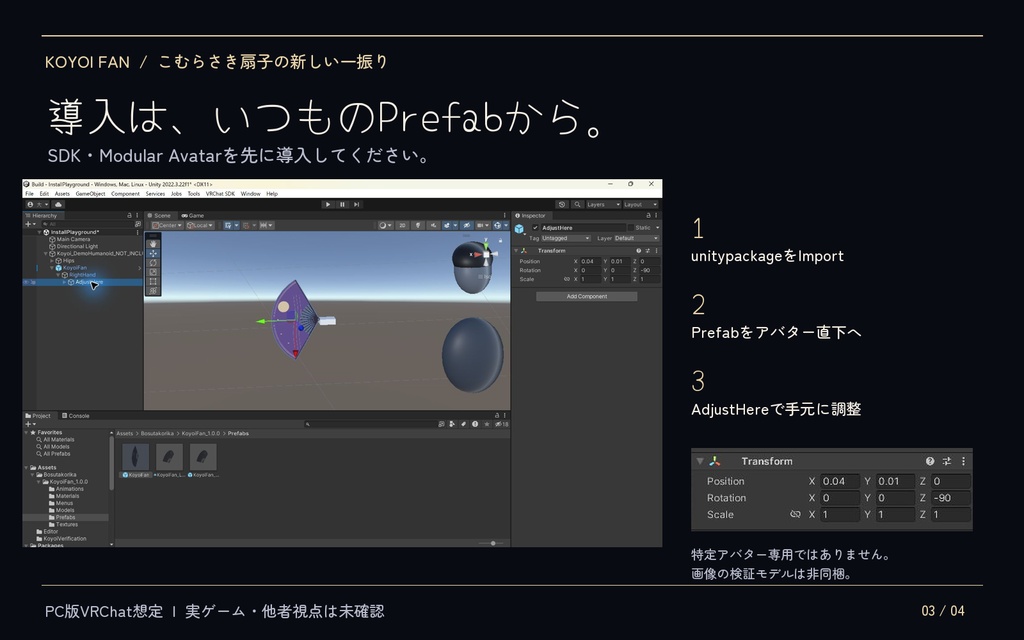
Task: Select Directional Light in Hierarchy
Action: click(x=77, y=247)
